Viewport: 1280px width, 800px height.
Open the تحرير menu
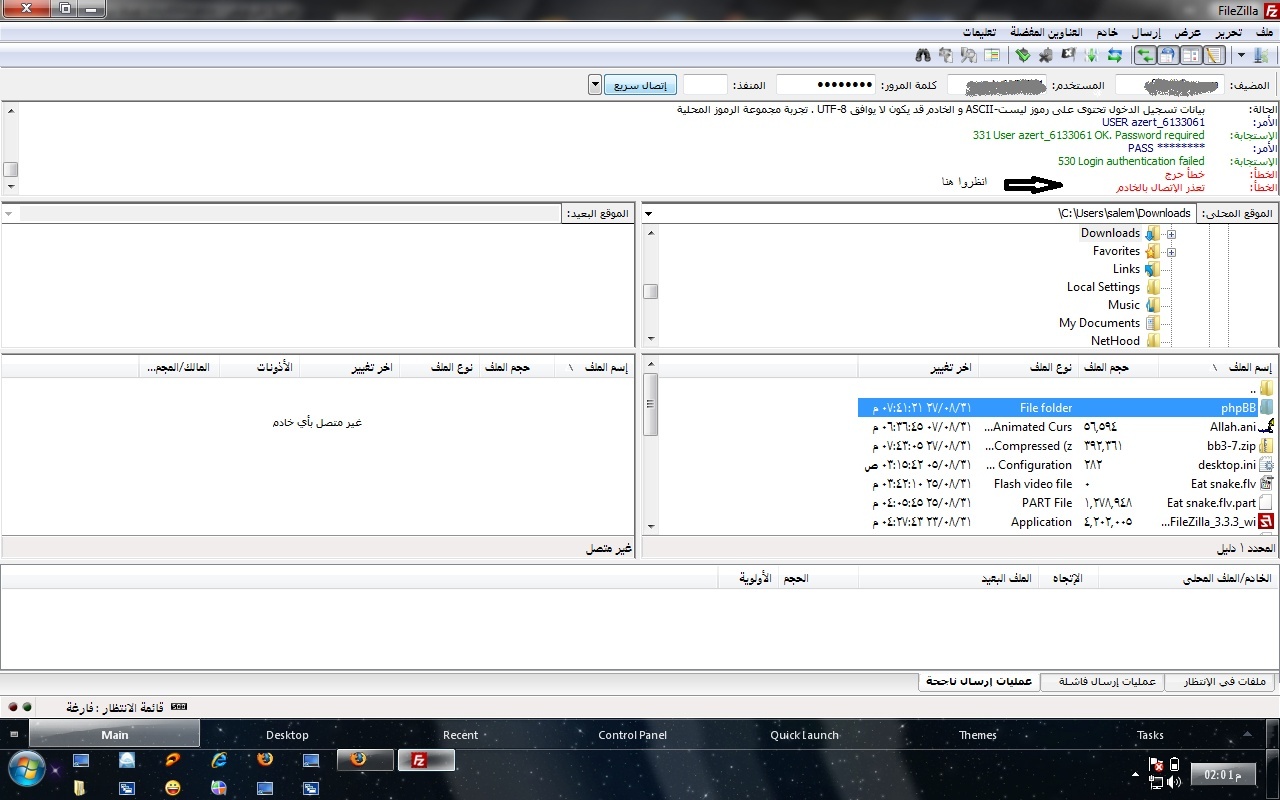tap(1229, 32)
